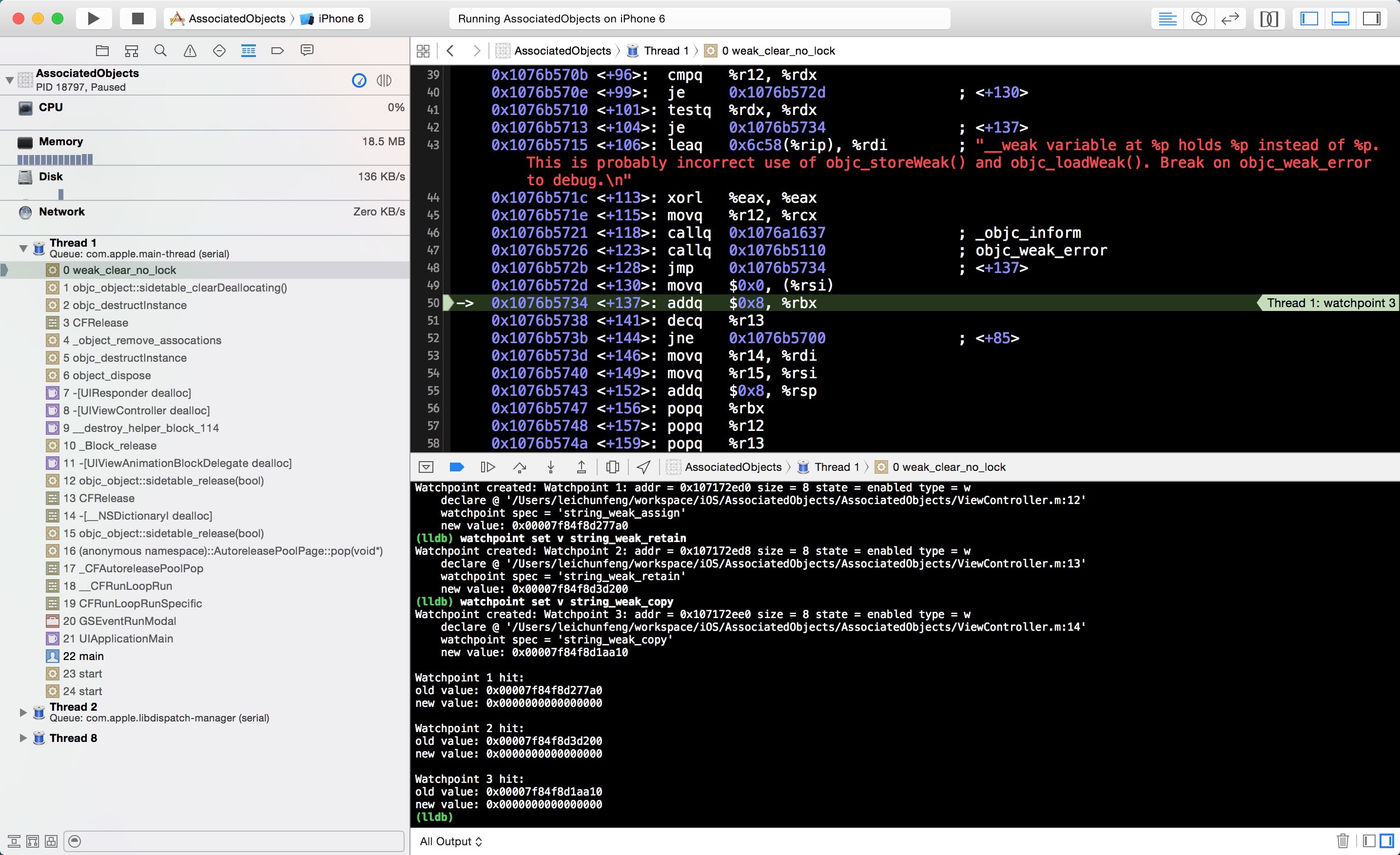The width and height of the screenshot is (1400, 855).
Task: Open the find navigator magnifier icon
Action: pos(160,51)
